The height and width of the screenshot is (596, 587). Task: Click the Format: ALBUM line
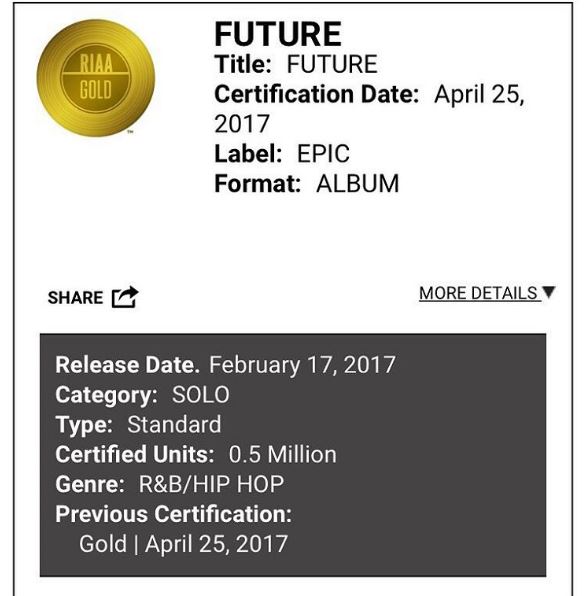tap(306, 184)
